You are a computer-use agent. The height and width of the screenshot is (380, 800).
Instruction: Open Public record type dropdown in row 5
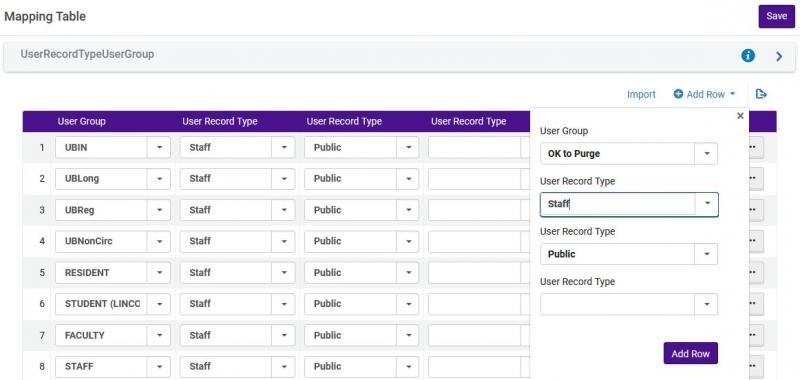tap(408, 273)
